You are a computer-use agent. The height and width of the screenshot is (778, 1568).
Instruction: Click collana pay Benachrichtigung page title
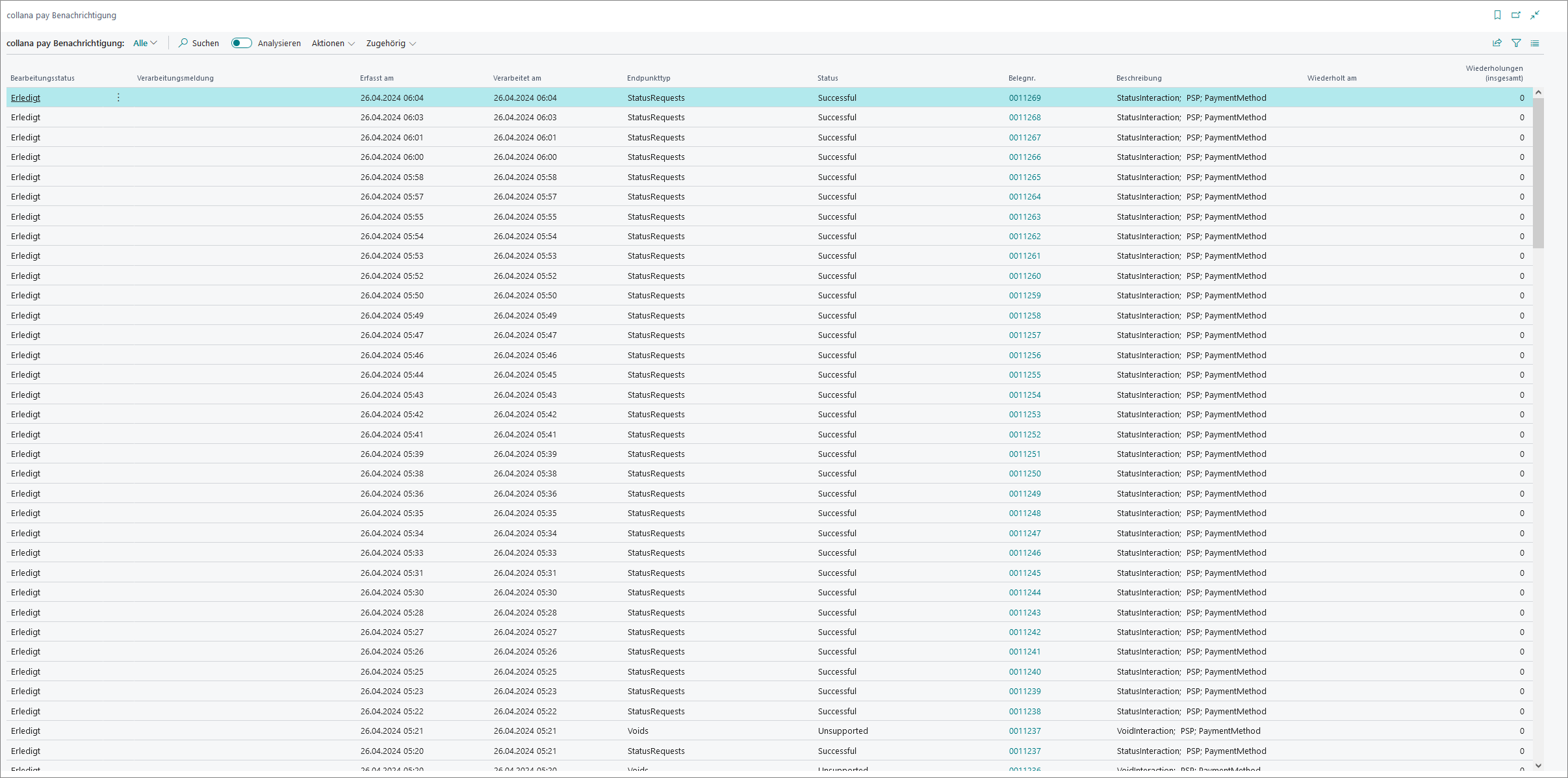[x=62, y=15]
